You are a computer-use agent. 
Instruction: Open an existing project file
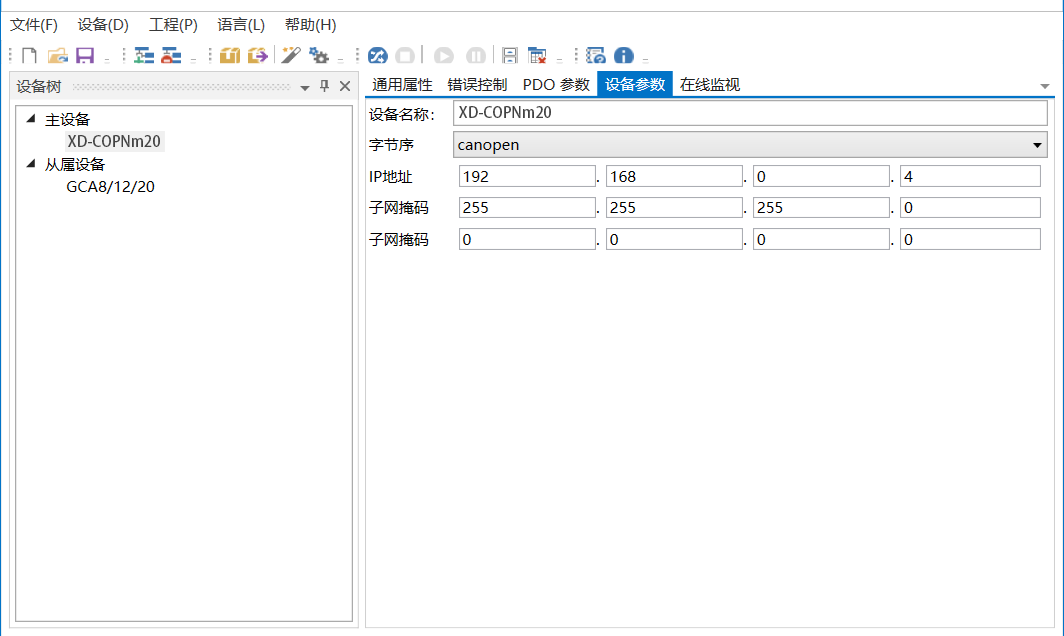(58, 56)
